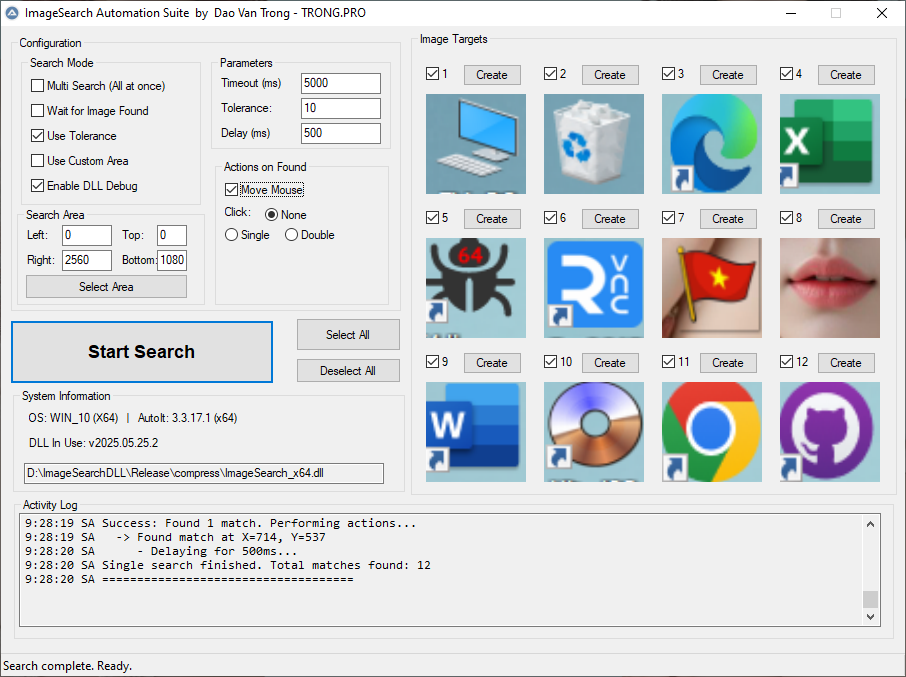906x677 pixels.
Task: Click the Top search area field
Action: [172, 235]
